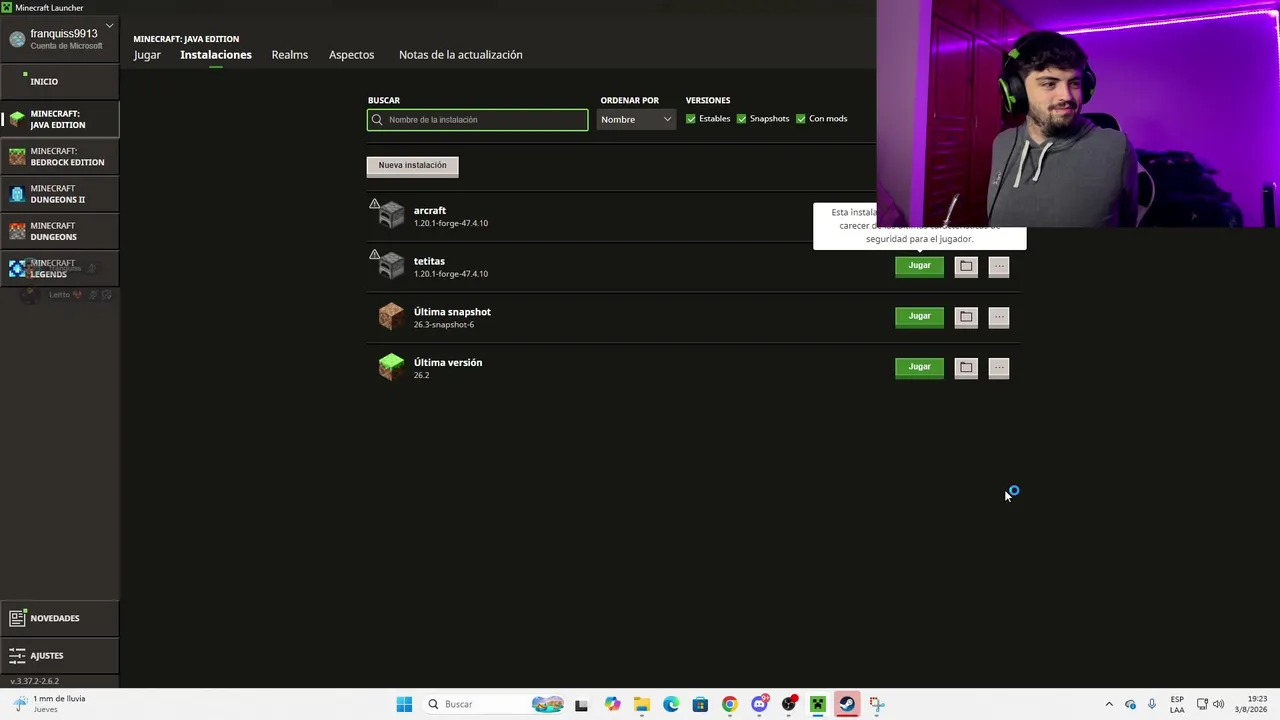Open Snipping Tool from the taskbar
This screenshot has height=720, width=1280.
pos(877,704)
